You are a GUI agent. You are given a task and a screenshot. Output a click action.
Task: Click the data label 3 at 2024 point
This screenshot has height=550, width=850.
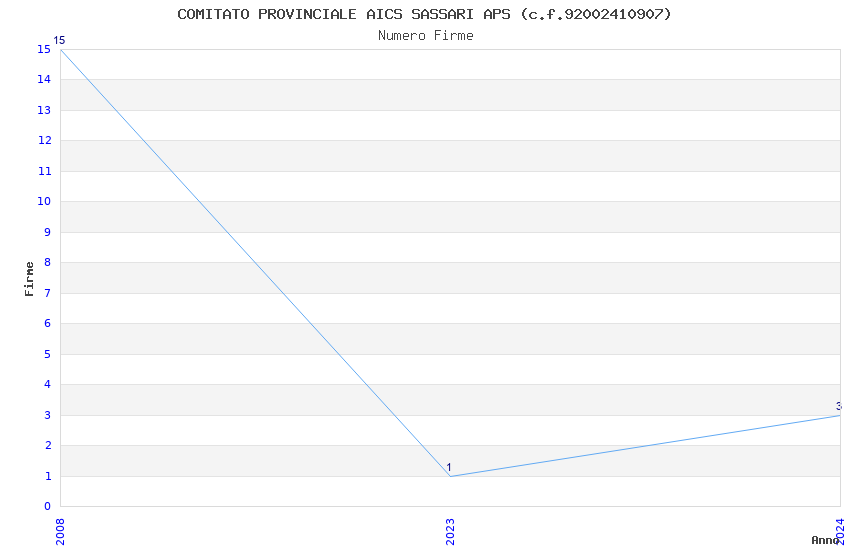[839, 406]
